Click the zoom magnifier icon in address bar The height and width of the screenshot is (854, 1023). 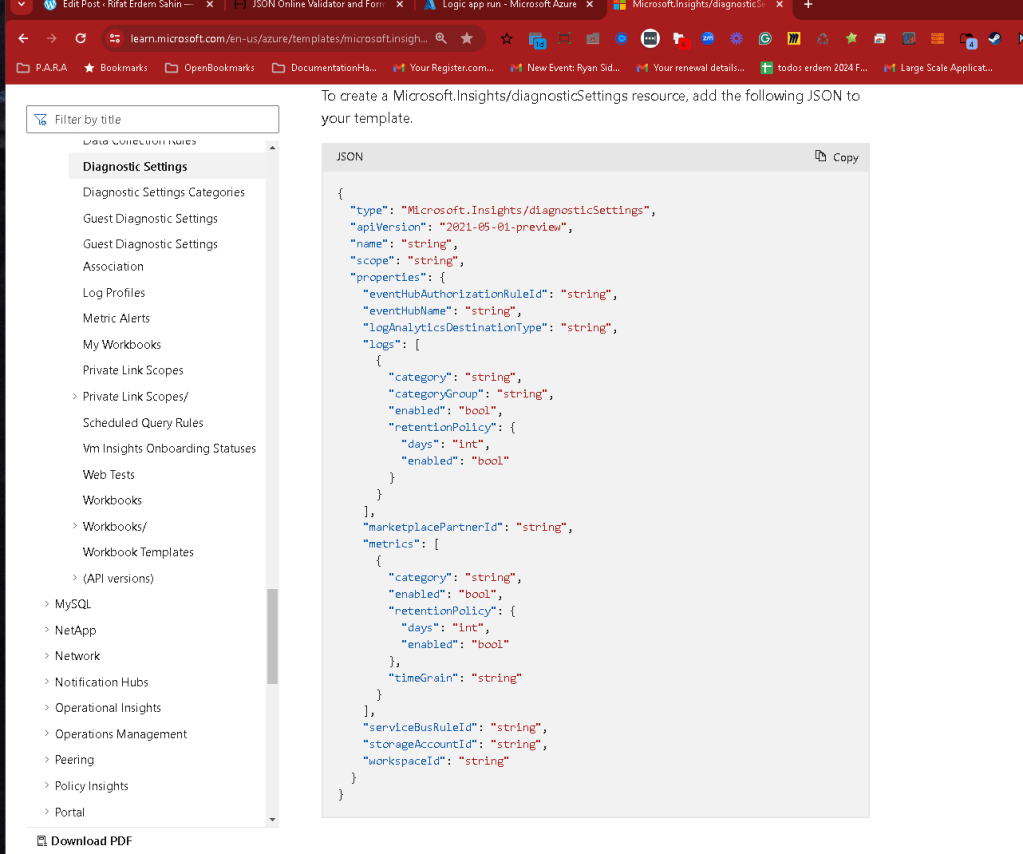pos(441,38)
